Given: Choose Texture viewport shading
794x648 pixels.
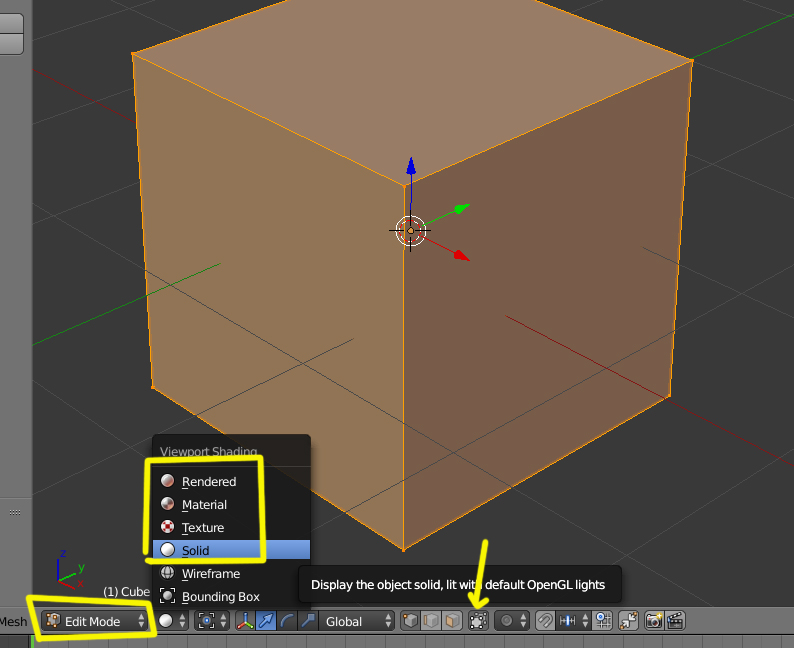Looking at the screenshot, I should click(231, 528).
